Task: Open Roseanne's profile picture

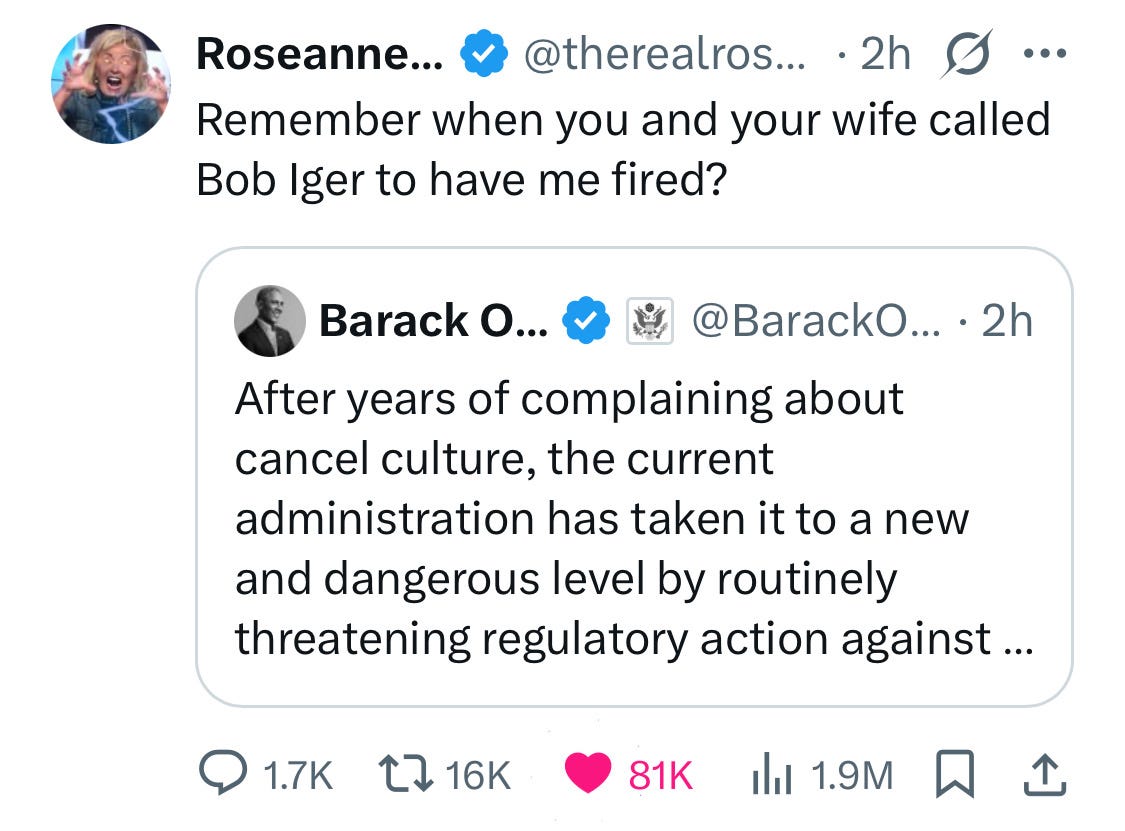Action: coord(111,84)
